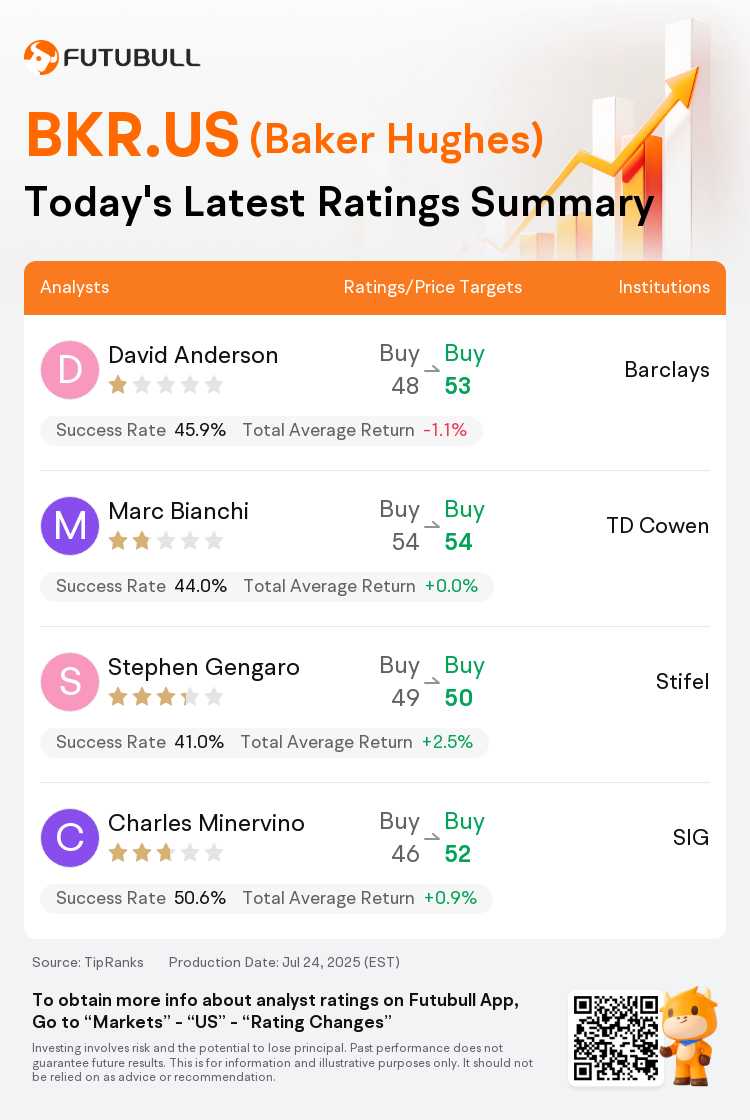The height and width of the screenshot is (1120, 750).
Task: Open the Barclays institution label
Action: click(x=666, y=370)
